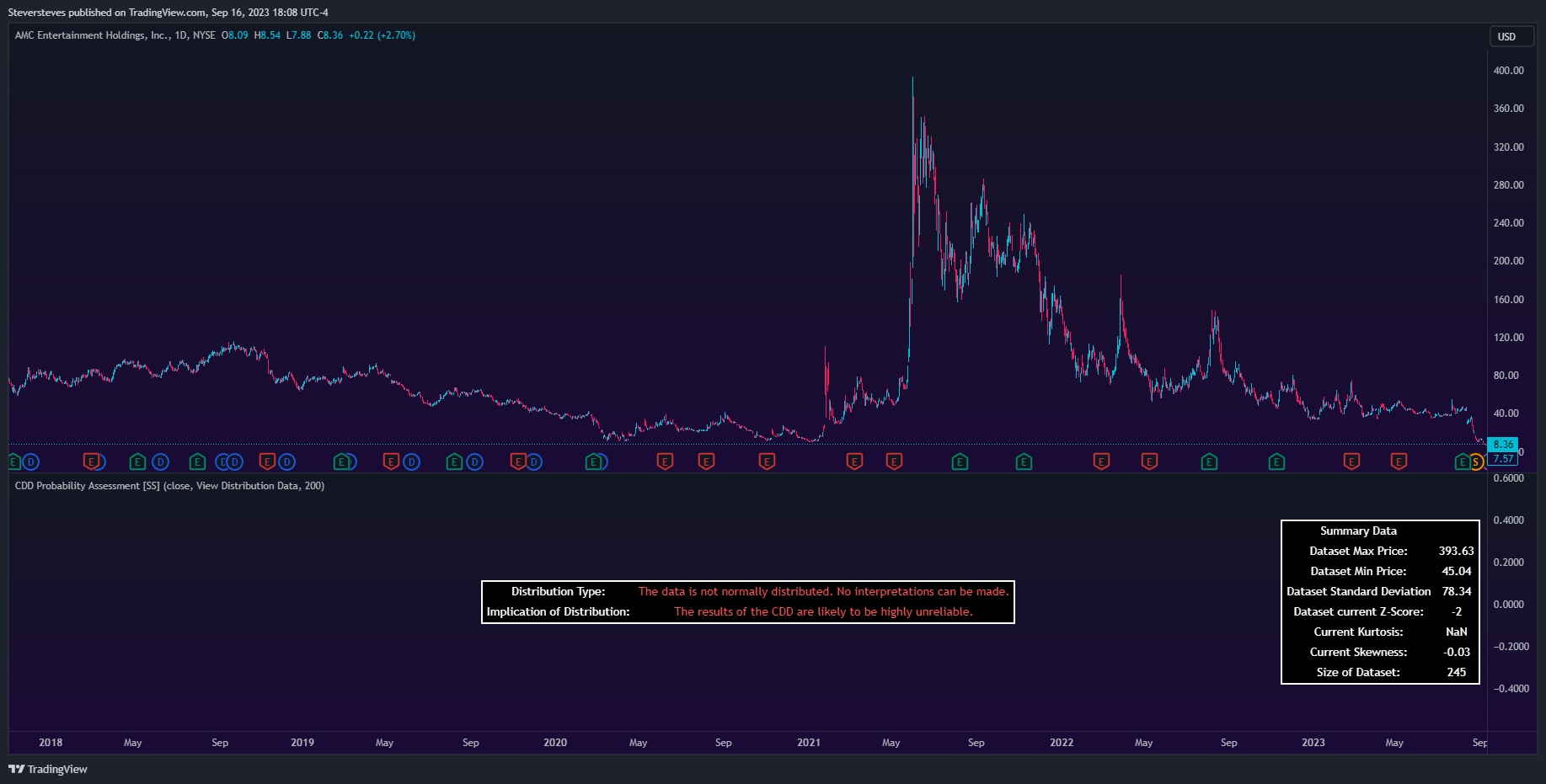The width and height of the screenshot is (1546, 784).
Task: Click the CDD Probability Assessment indicator title
Action: point(169,486)
